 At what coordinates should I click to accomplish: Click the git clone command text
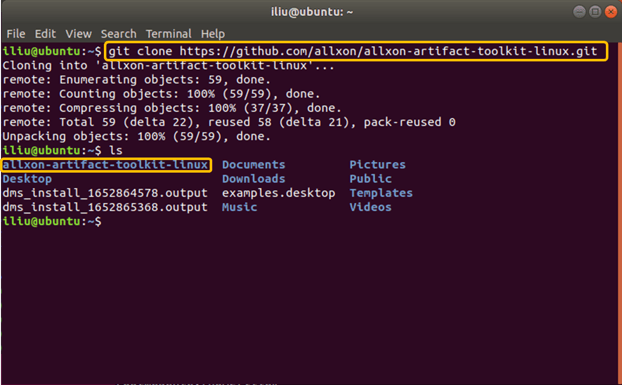(x=353, y=51)
